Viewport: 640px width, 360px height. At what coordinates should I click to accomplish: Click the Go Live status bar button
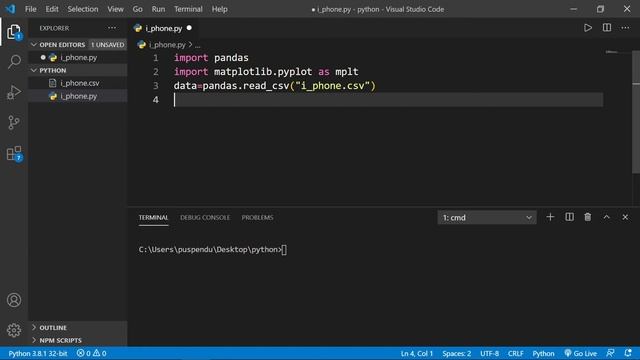point(580,353)
